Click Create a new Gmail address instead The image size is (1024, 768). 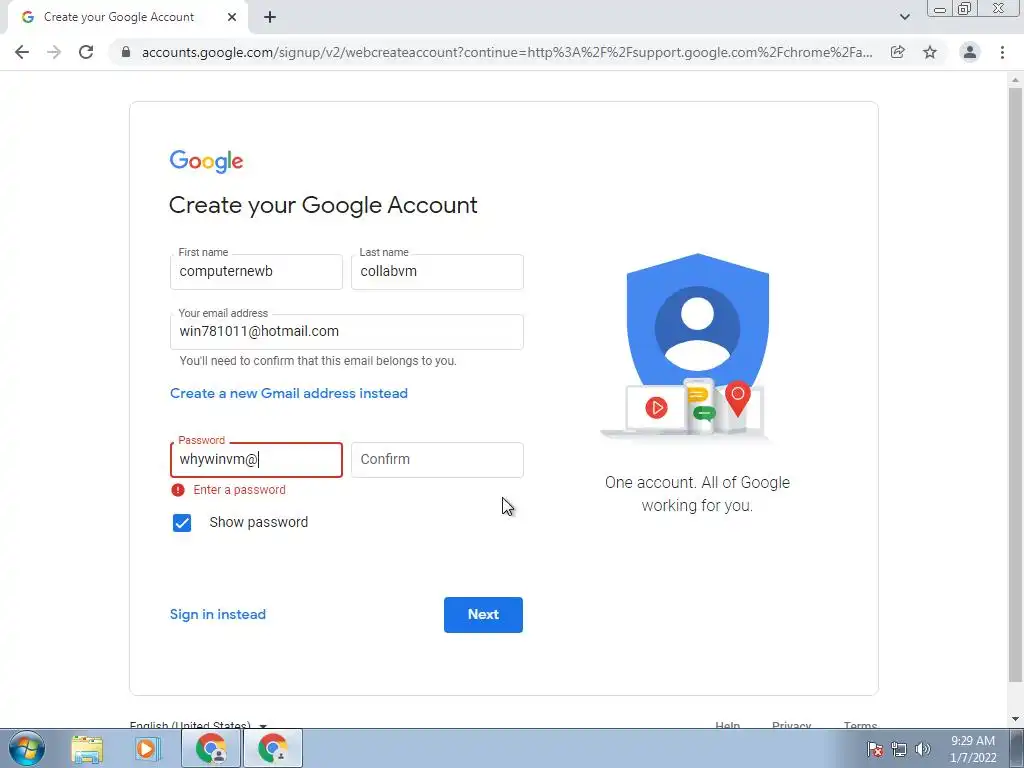tap(289, 393)
